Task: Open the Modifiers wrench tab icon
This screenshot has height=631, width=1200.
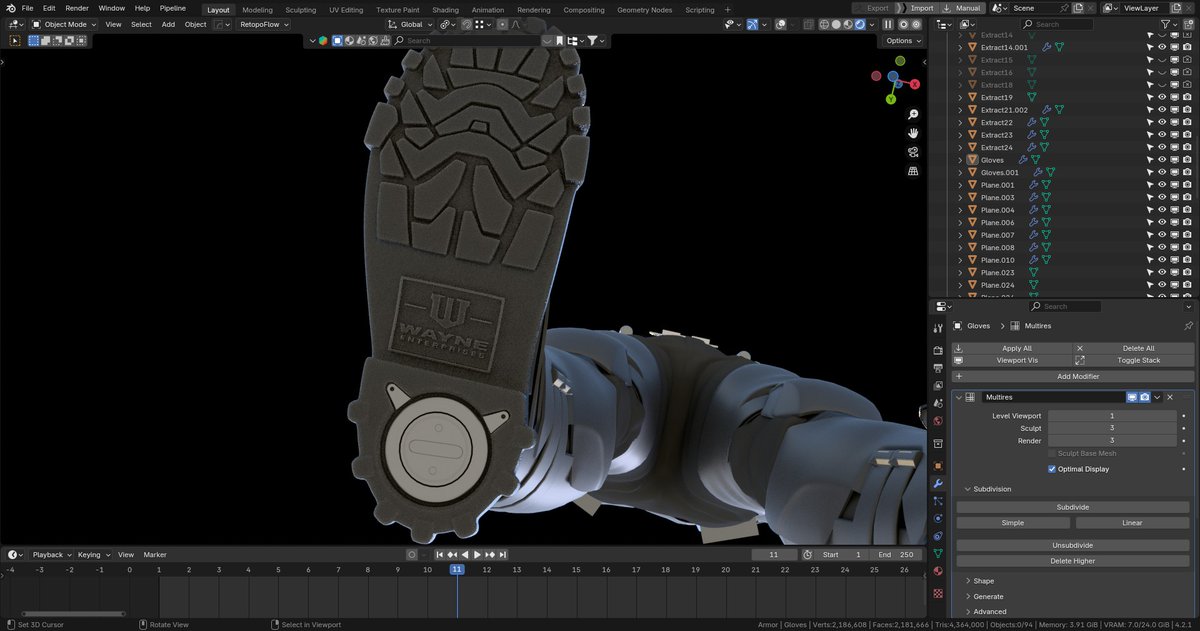Action: [938, 483]
